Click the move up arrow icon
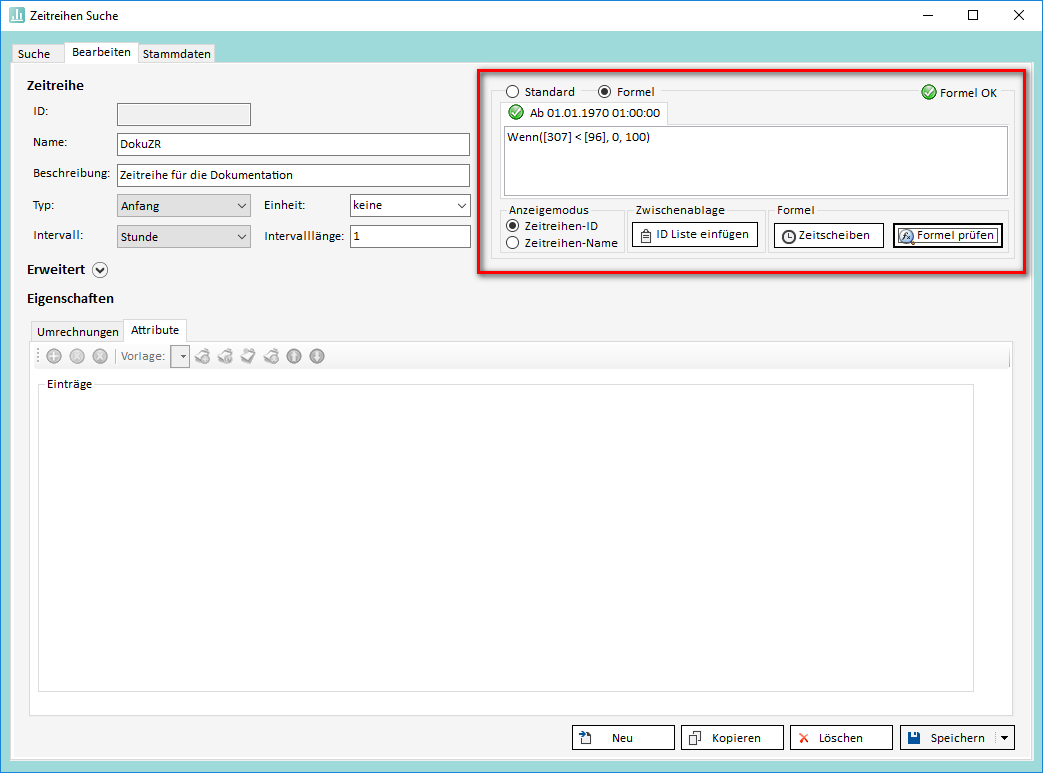The height and width of the screenshot is (773, 1043). 294,356
